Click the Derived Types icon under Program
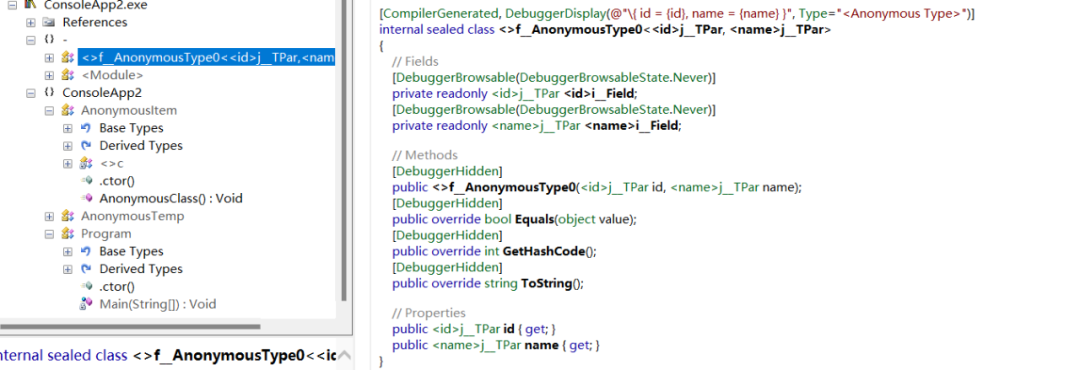1080x370 pixels. (86, 269)
